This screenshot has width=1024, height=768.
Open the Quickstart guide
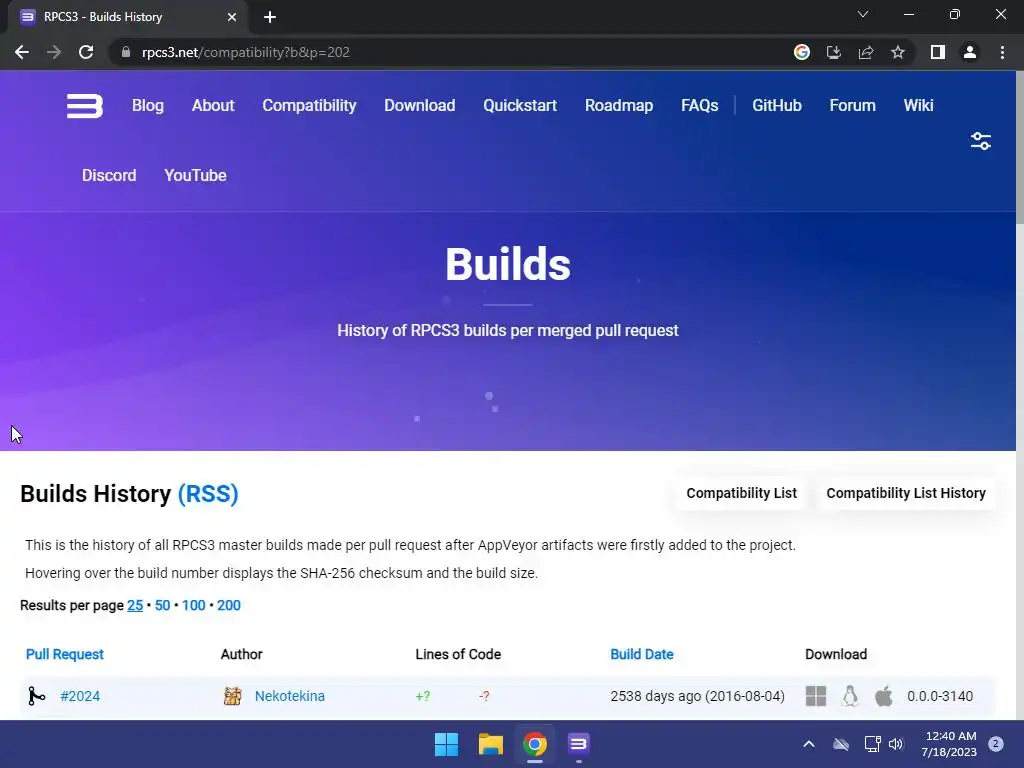click(520, 106)
